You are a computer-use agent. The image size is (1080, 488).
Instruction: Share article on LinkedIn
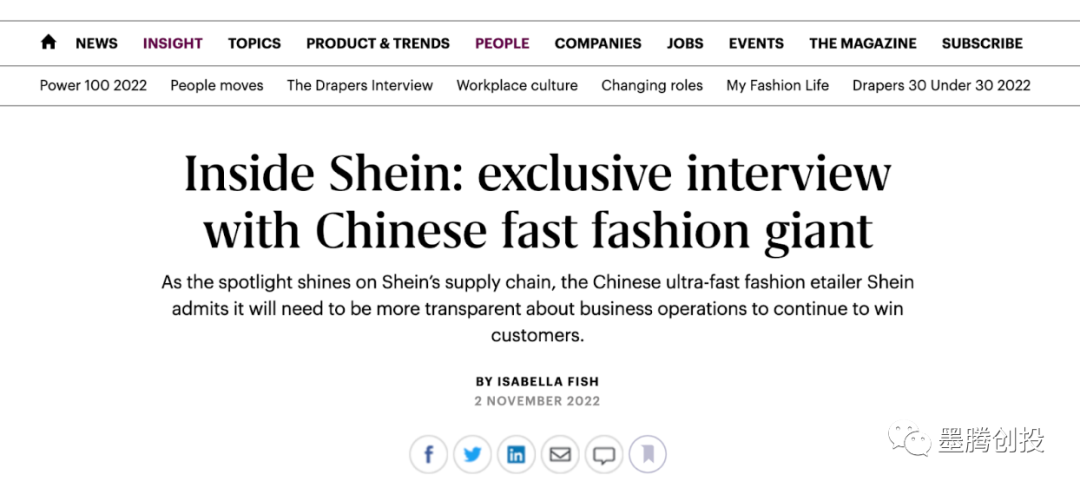516,455
